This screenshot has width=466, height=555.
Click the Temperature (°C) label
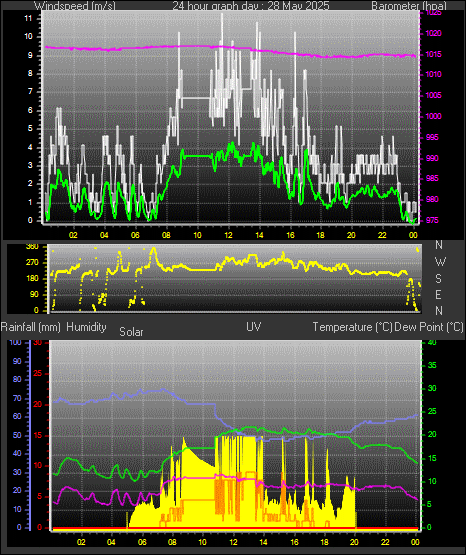tap(352, 327)
